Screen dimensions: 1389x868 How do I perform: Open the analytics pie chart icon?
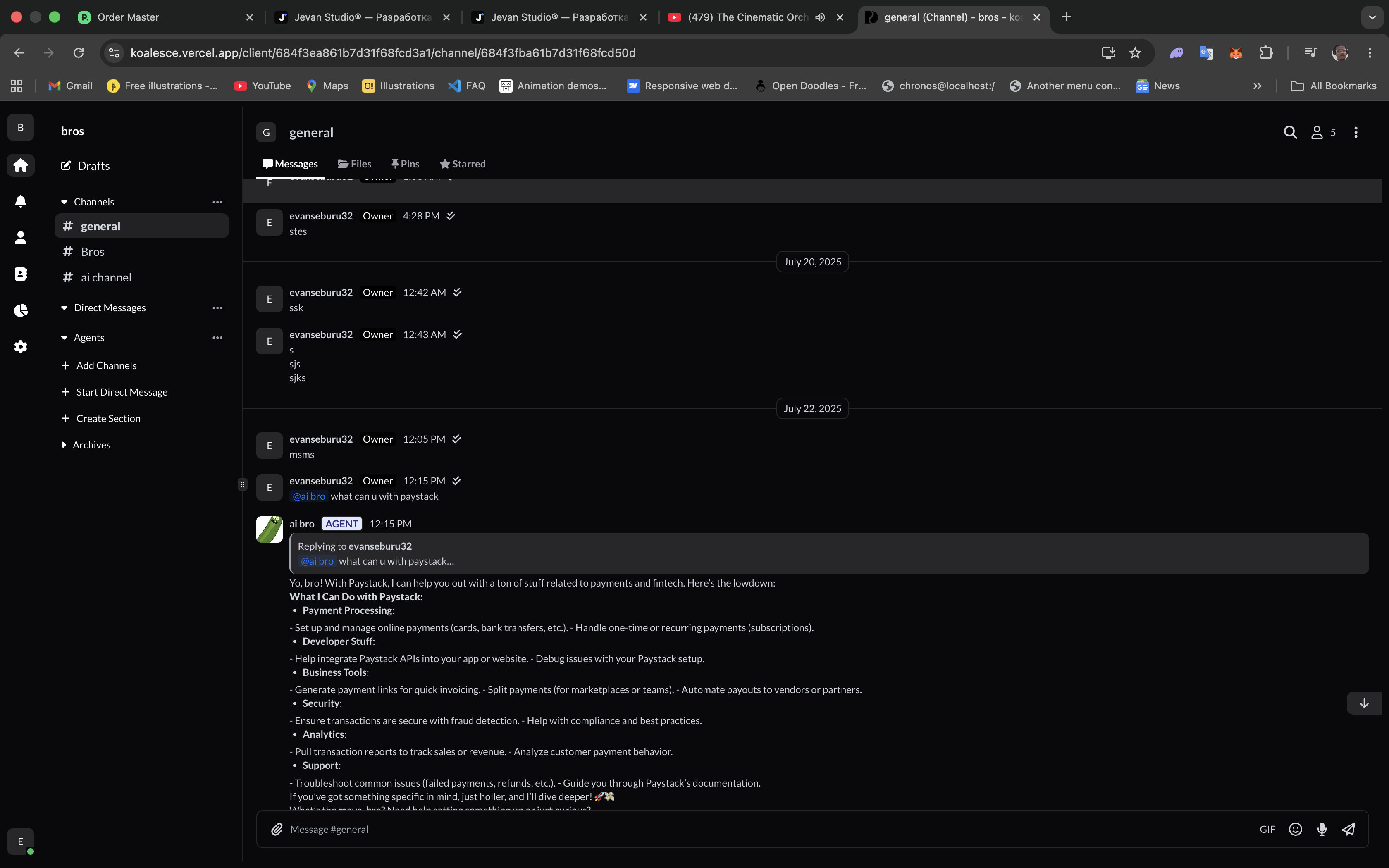click(x=21, y=310)
